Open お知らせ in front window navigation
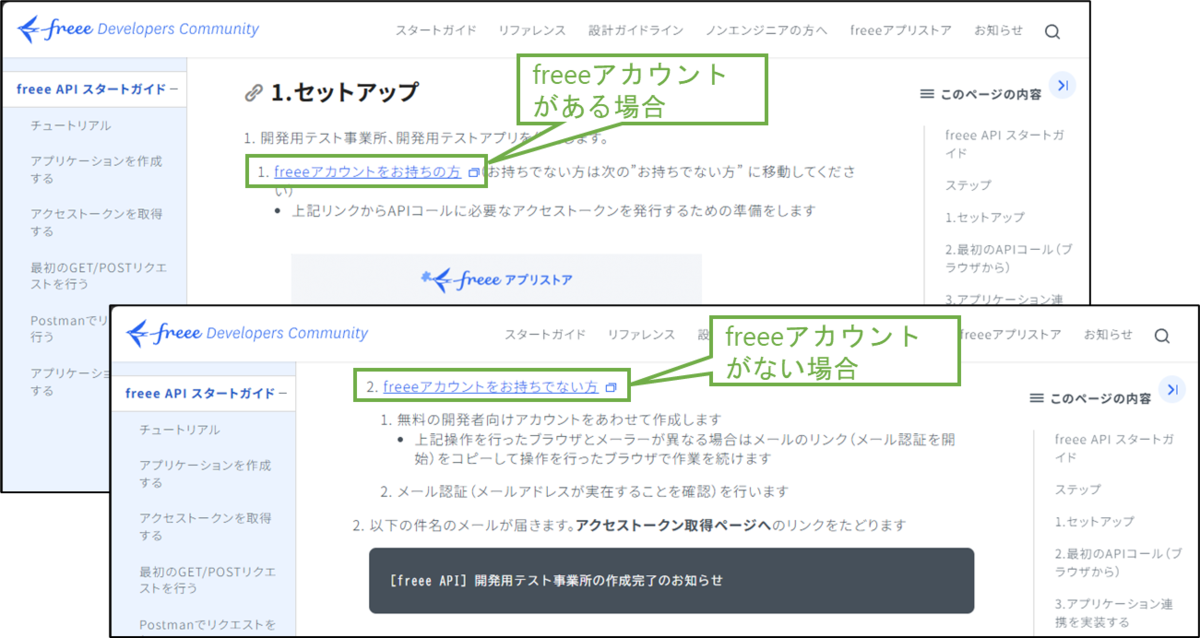The height and width of the screenshot is (638, 1200). [x=1108, y=335]
